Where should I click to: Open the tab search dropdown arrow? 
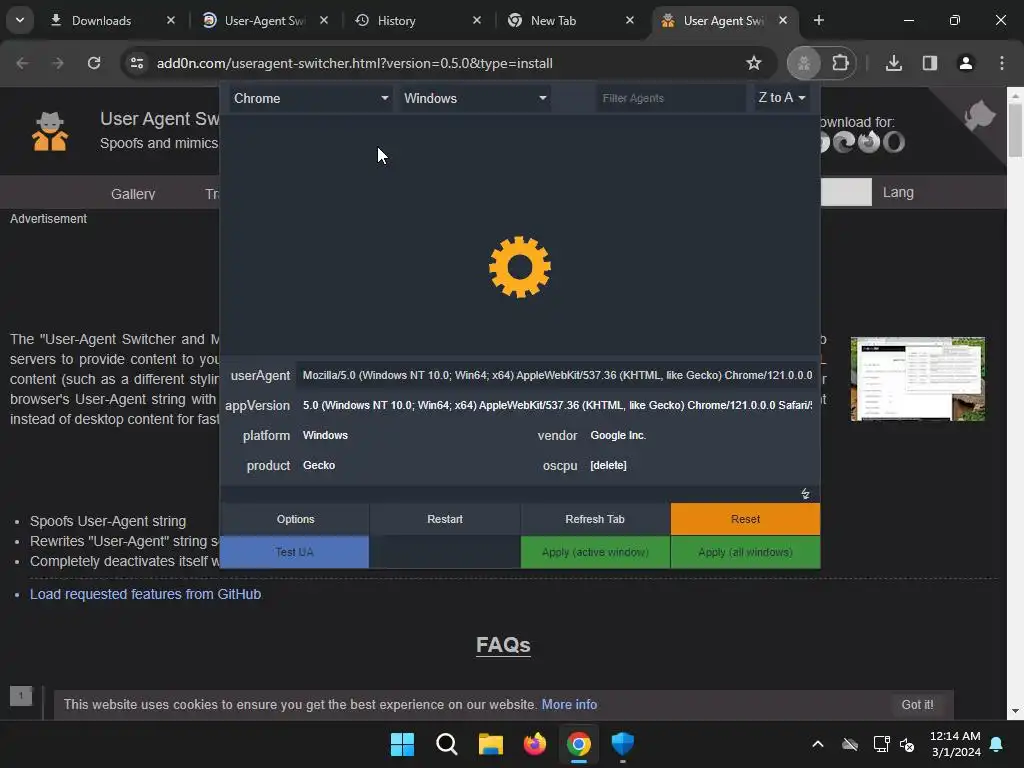pos(20,20)
